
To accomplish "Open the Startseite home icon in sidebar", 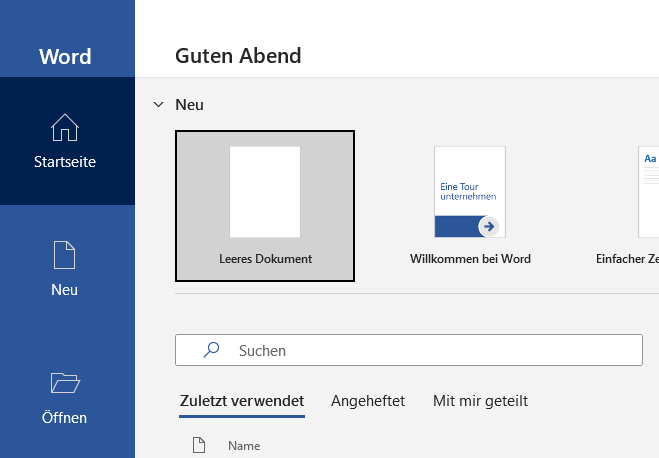I will [65, 127].
